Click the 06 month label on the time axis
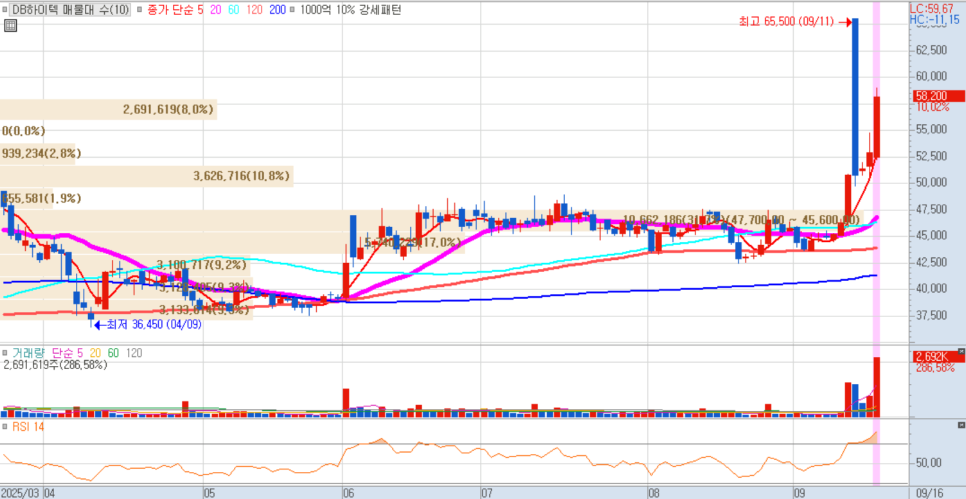 point(348,493)
